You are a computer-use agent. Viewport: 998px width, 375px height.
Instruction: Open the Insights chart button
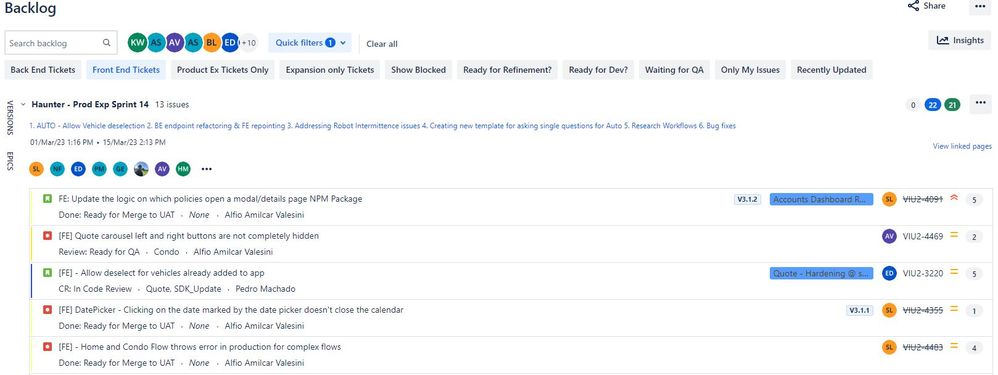960,40
